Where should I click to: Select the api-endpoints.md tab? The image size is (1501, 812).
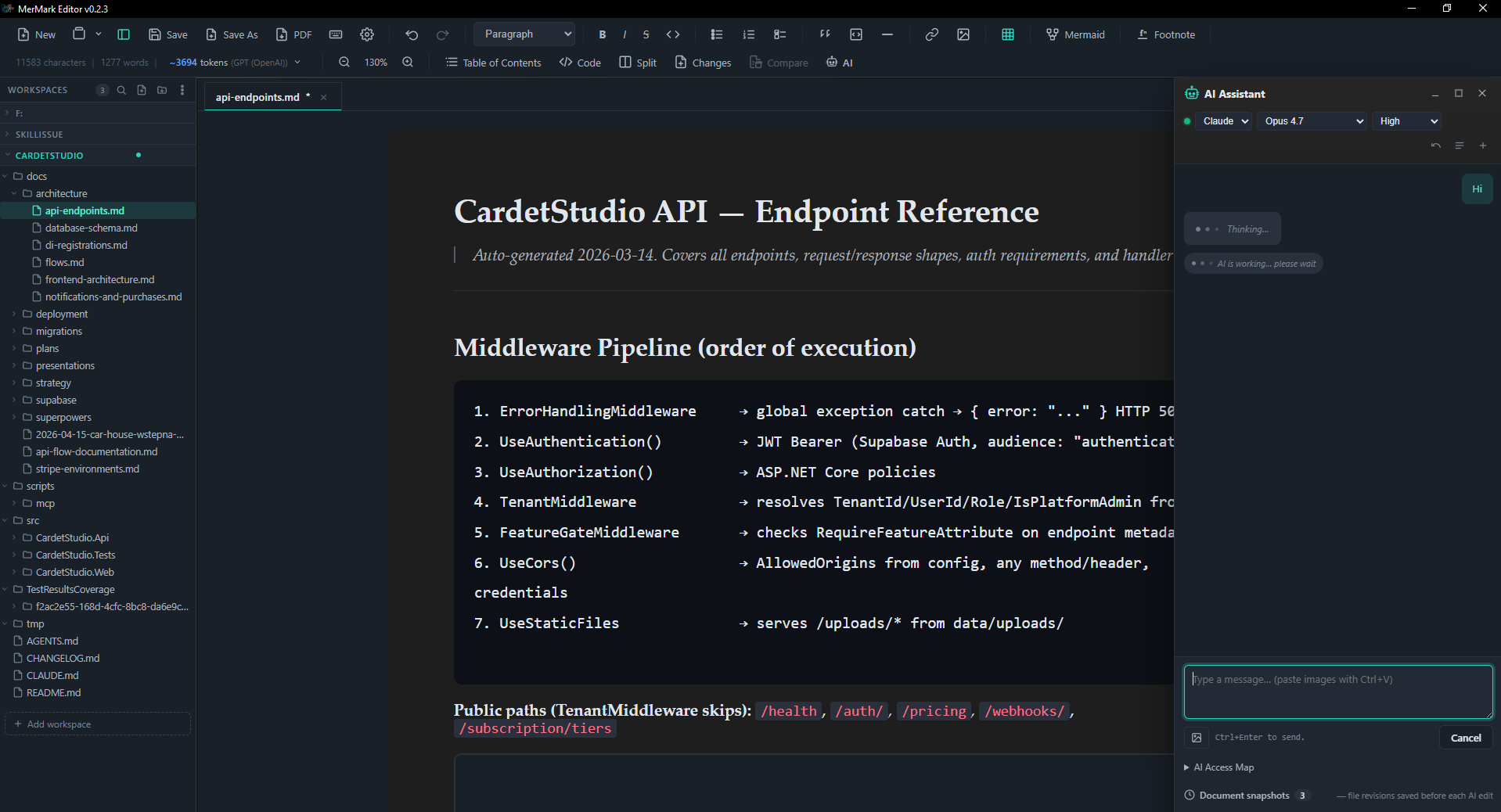point(257,97)
